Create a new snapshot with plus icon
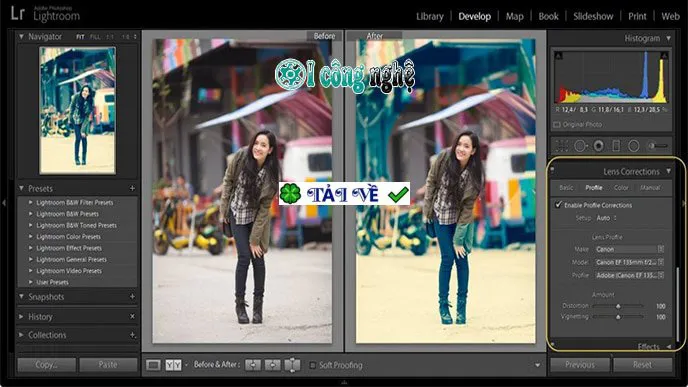 tap(132, 297)
